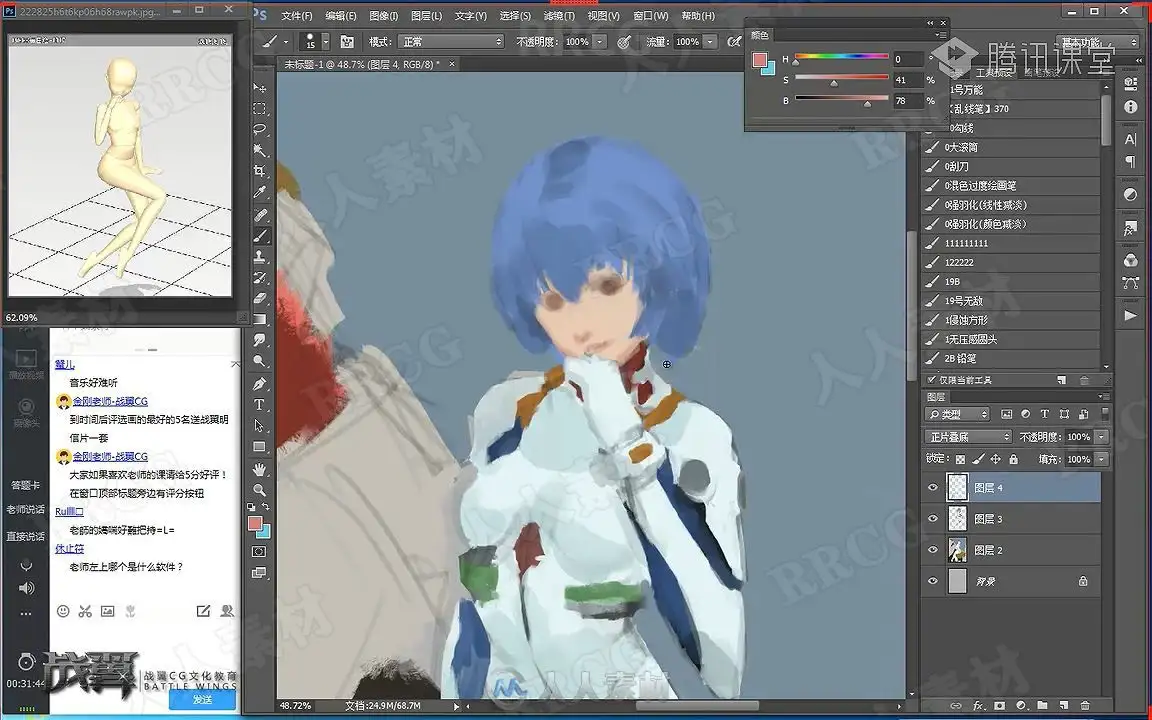This screenshot has width=1152, height=720.
Task: Open the 窗口(W) menu
Action: click(x=651, y=15)
